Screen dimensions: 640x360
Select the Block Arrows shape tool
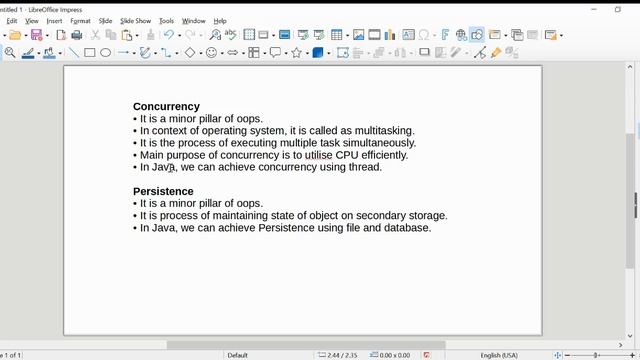[233, 53]
